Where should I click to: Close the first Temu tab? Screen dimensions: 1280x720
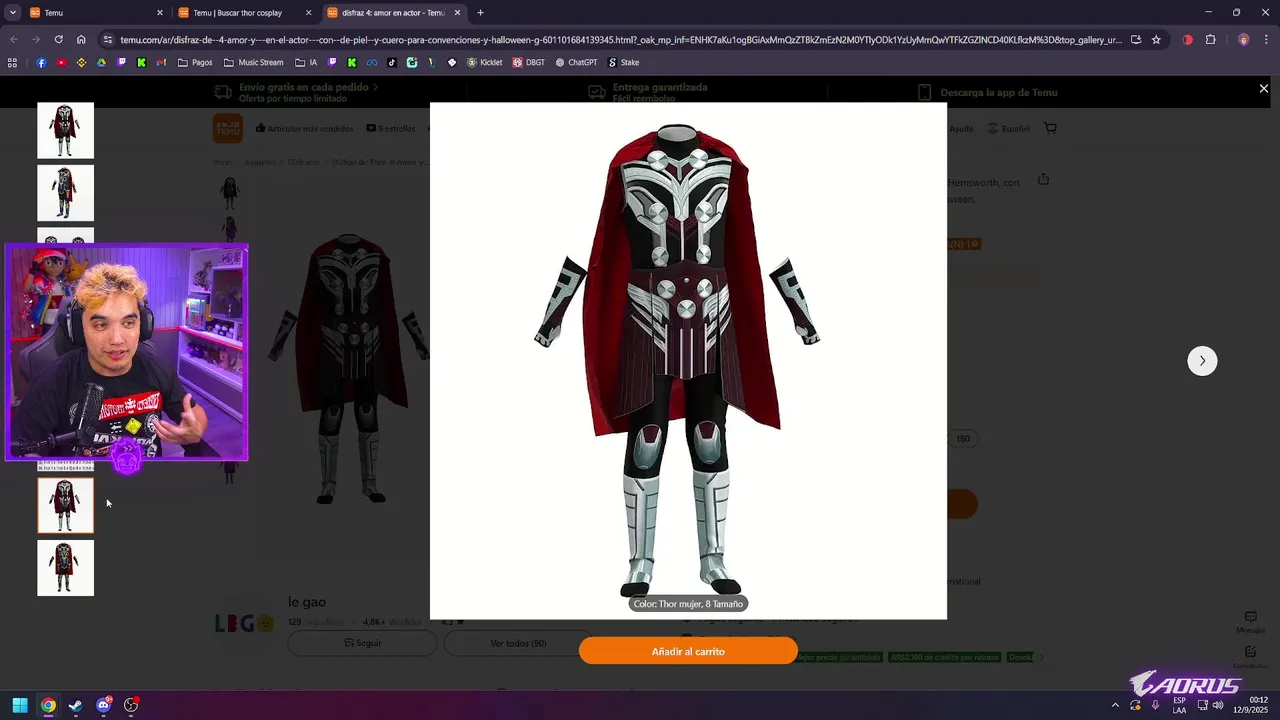pyautogui.click(x=159, y=13)
